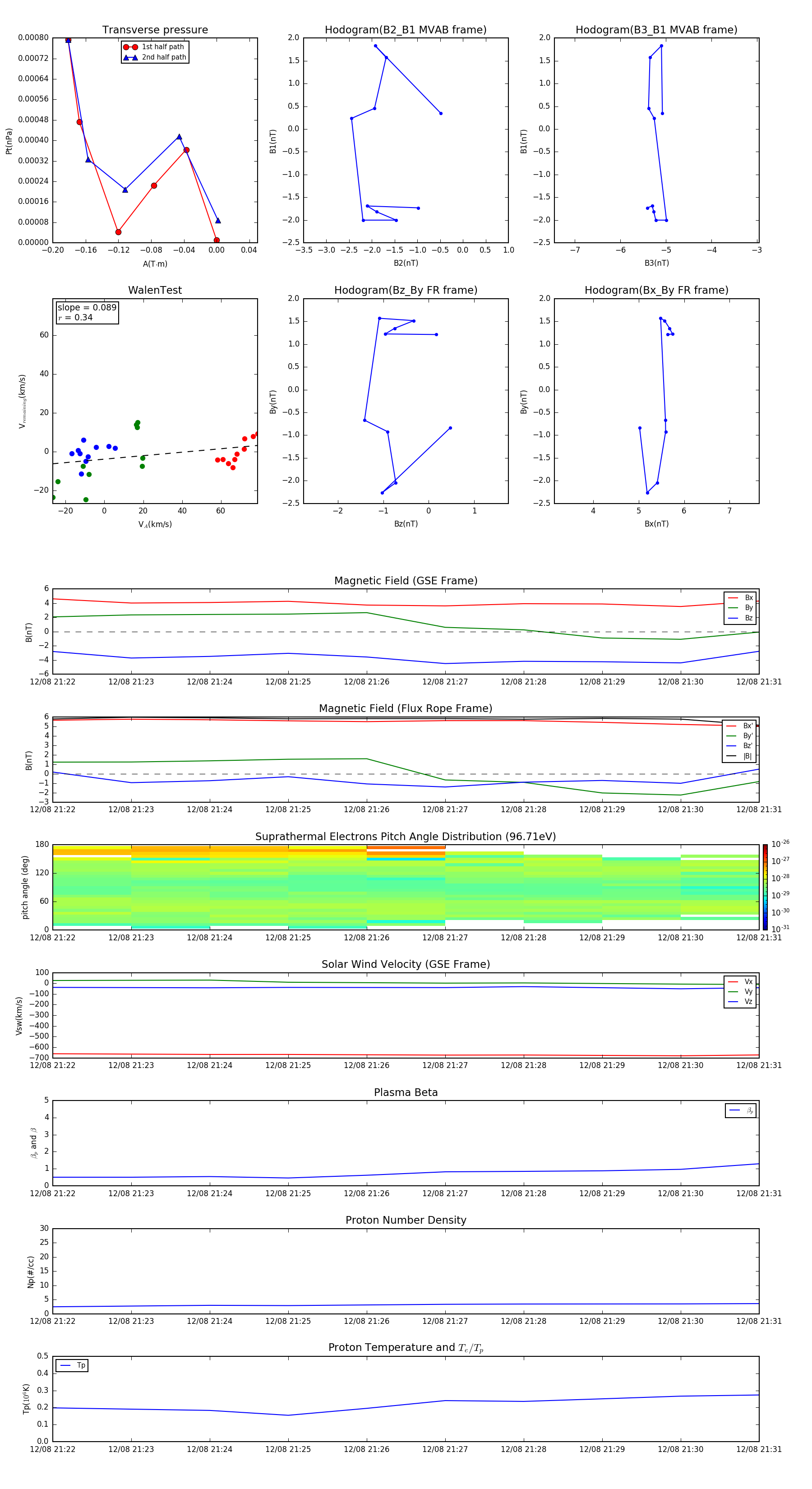Click the 'Transverse pressure' plot title
The width and height of the screenshot is (812, 1489).
[155, 29]
